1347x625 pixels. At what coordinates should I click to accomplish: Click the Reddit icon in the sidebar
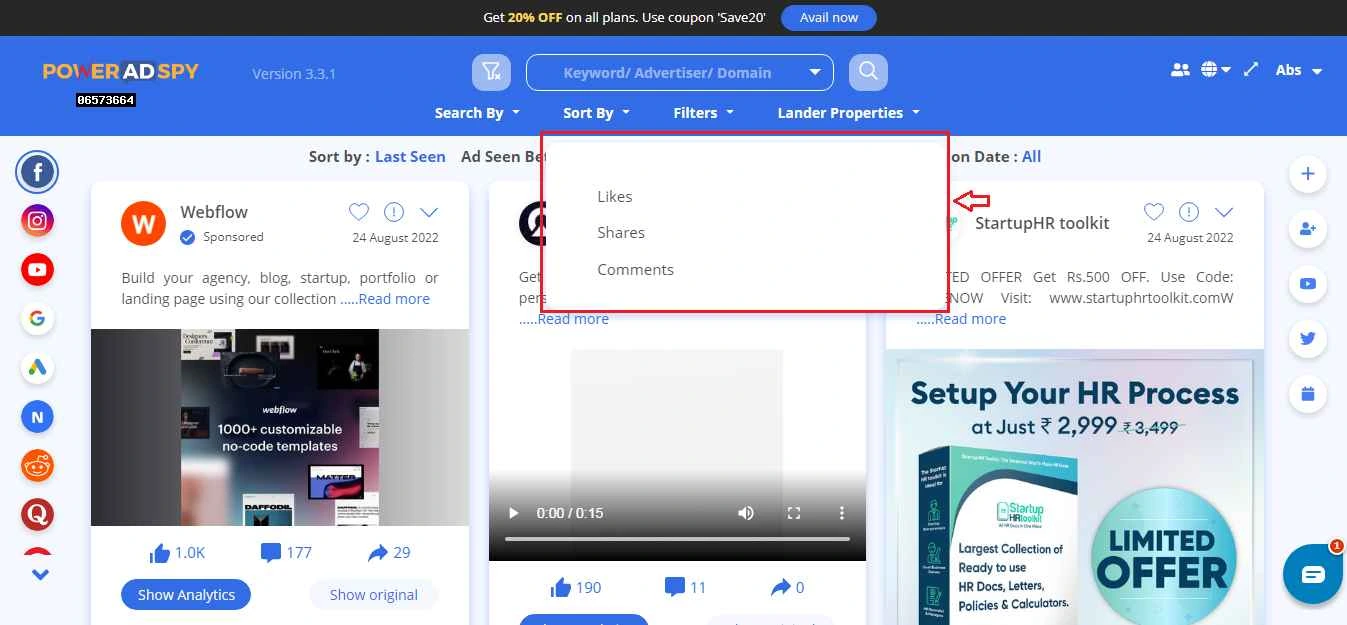(37, 465)
